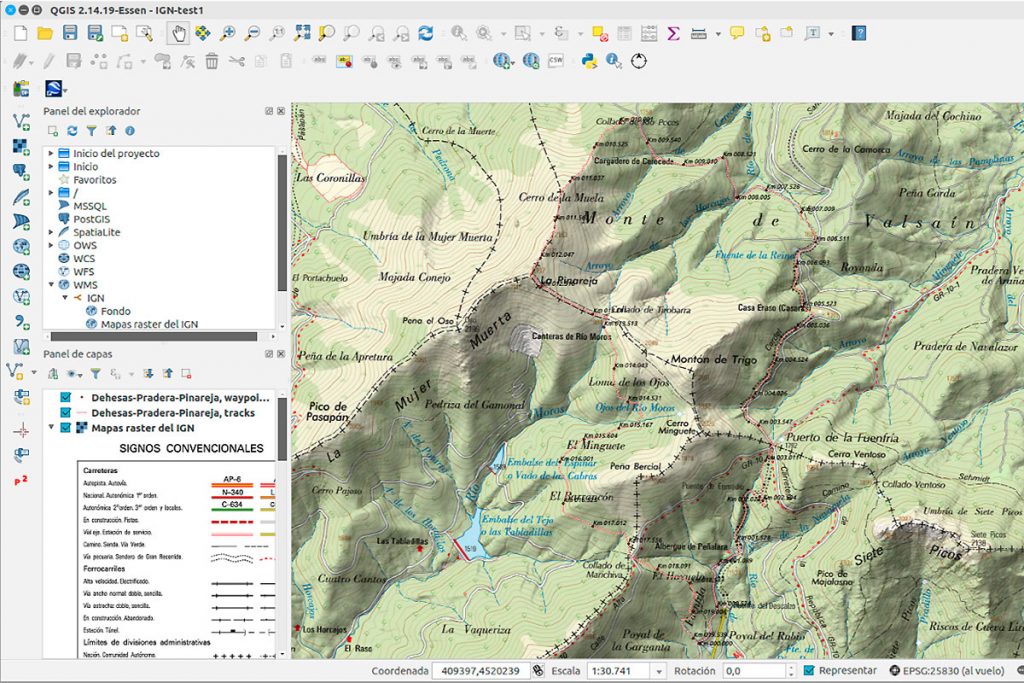Open the Escala dropdown in status bar
The height and width of the screenshot is (683, 1024).
[660, 671]
